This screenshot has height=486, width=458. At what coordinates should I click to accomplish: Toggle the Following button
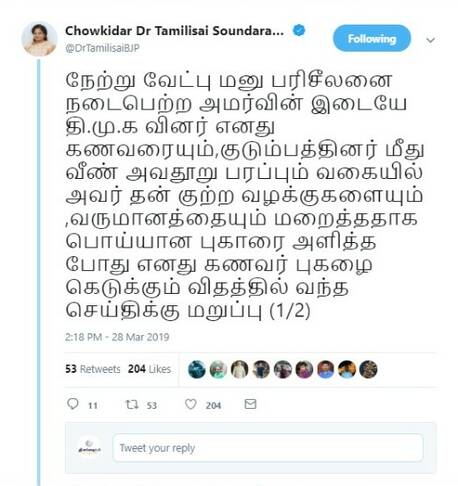point(372,38)
